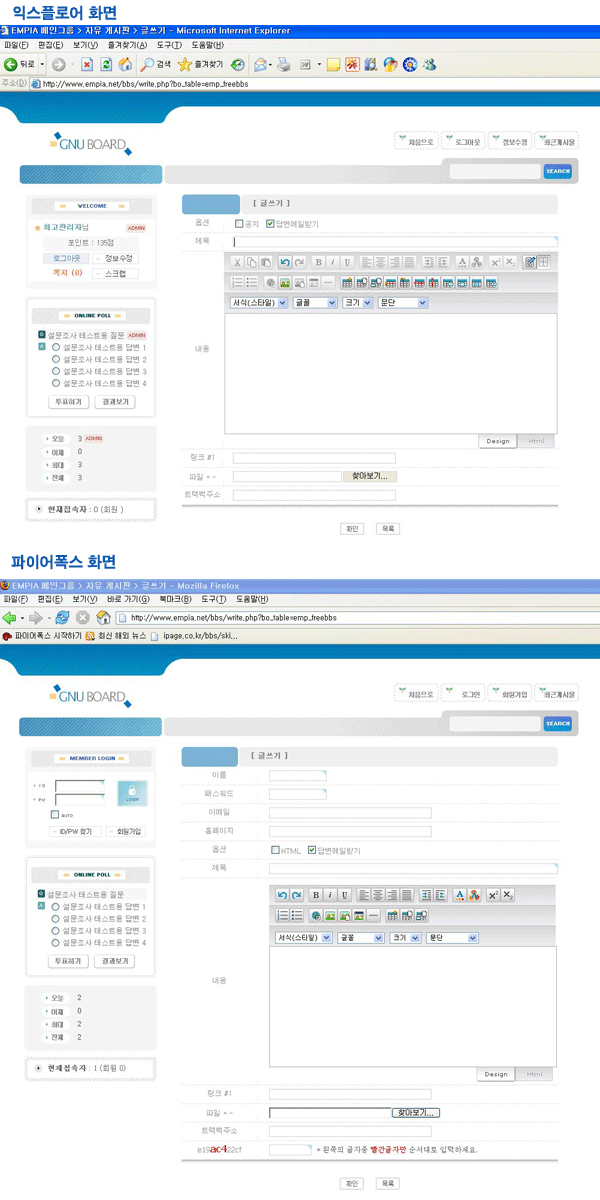Click 로그아웃 link in Explorer top navigation
The width and height of the screenshot is (600, 1200).
pyautogui.click(x=465, y=142)
